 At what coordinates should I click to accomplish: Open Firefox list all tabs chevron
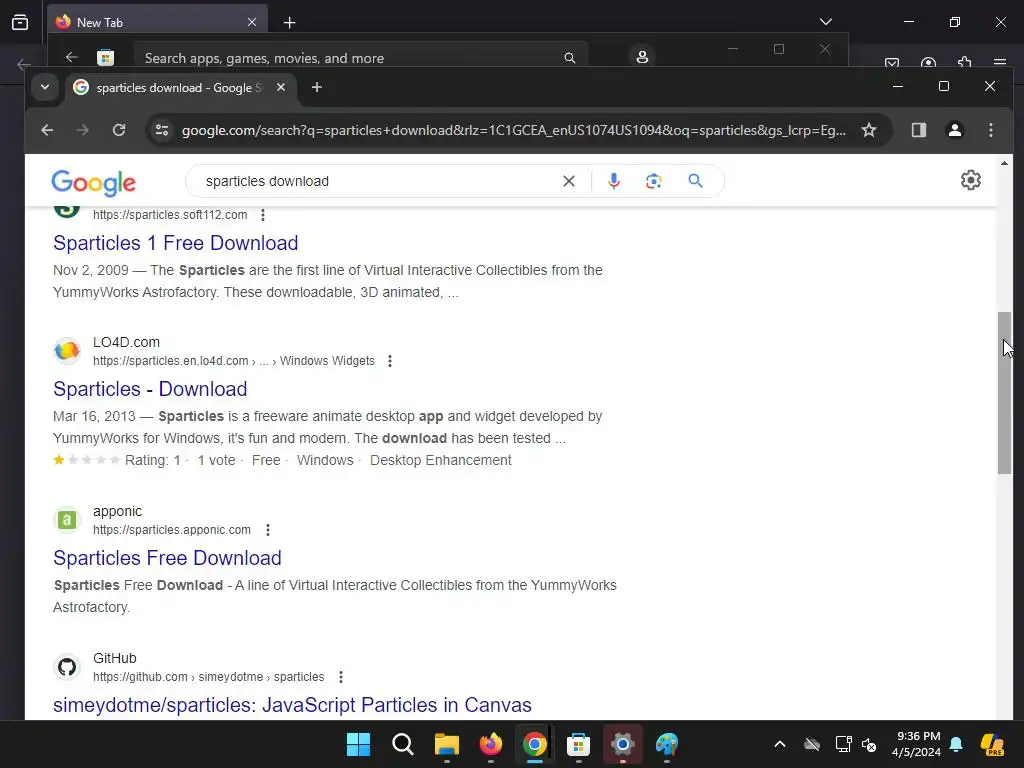(x=825, y=22)
